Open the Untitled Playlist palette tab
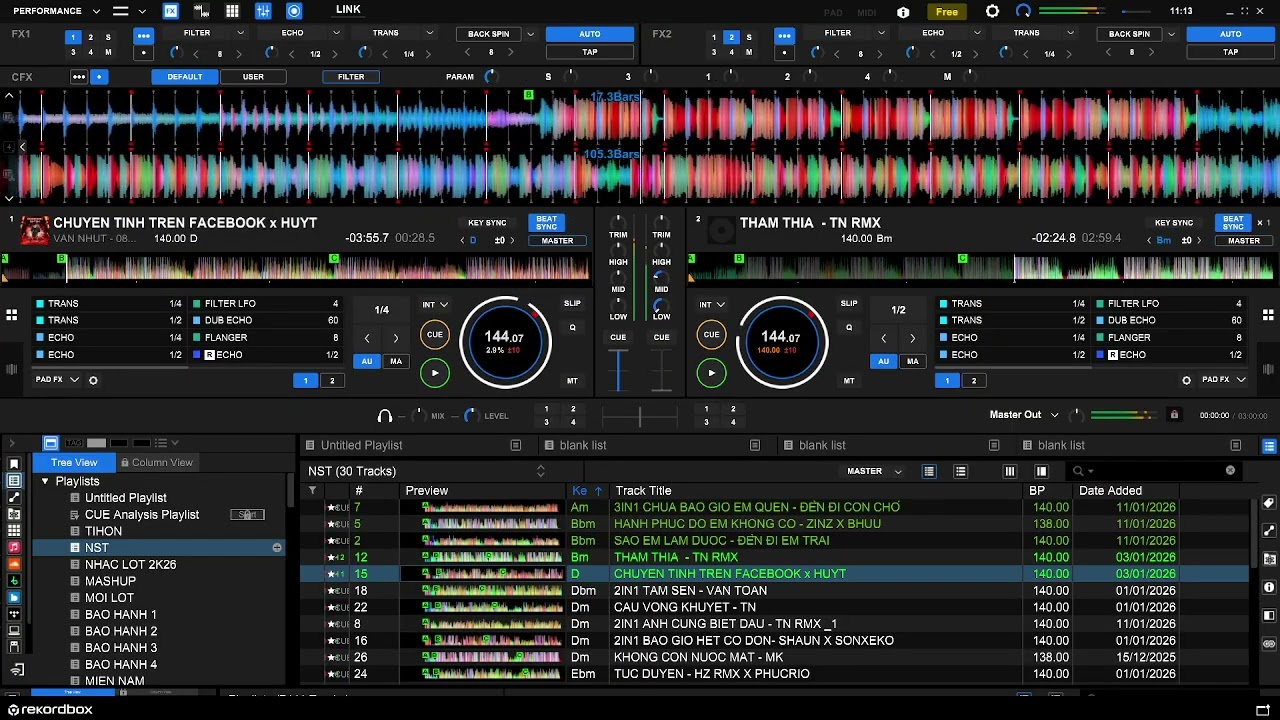 pyautogui.click(x=361, y=445)
